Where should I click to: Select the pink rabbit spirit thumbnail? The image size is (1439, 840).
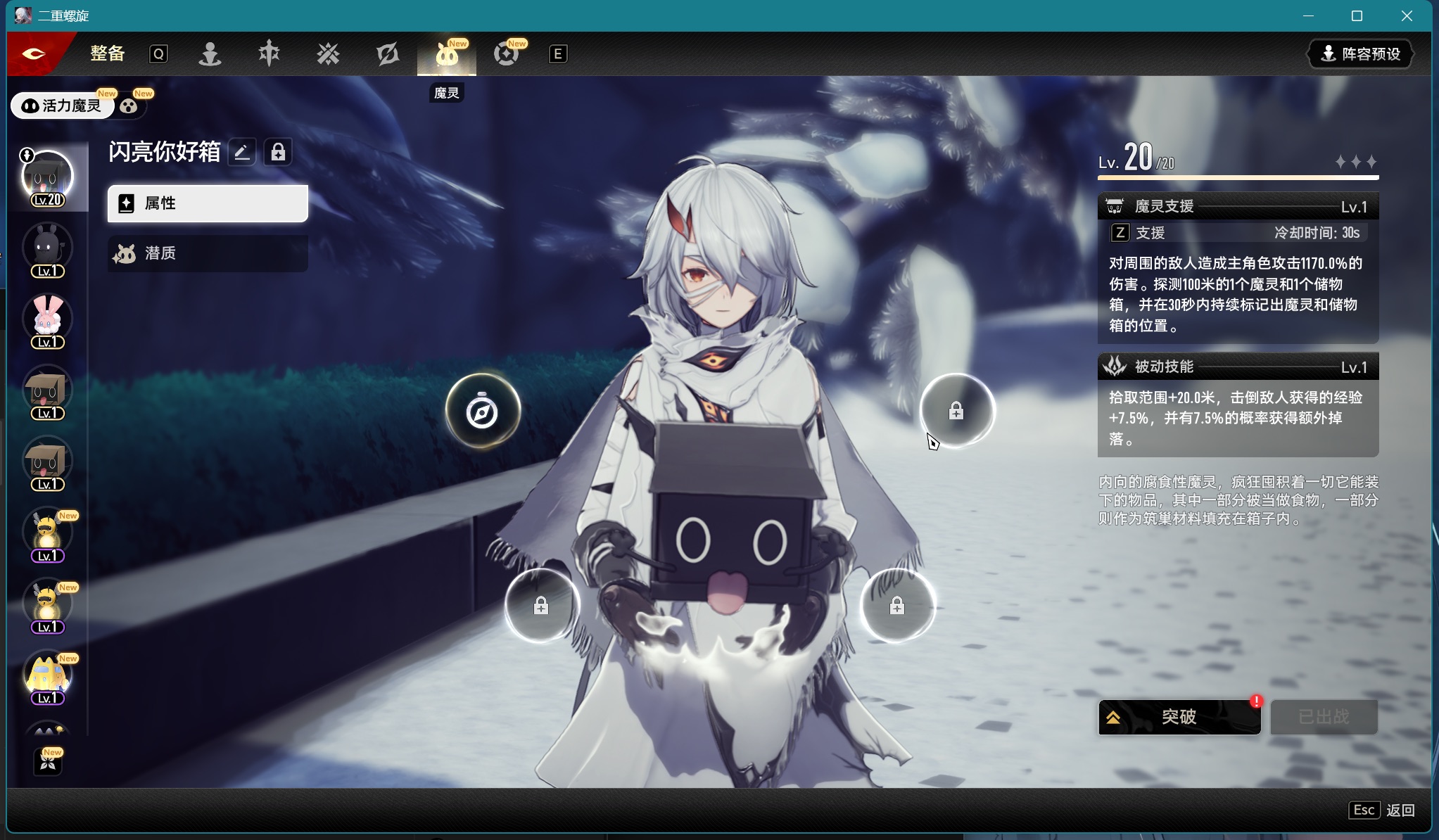tap(47, 319)
